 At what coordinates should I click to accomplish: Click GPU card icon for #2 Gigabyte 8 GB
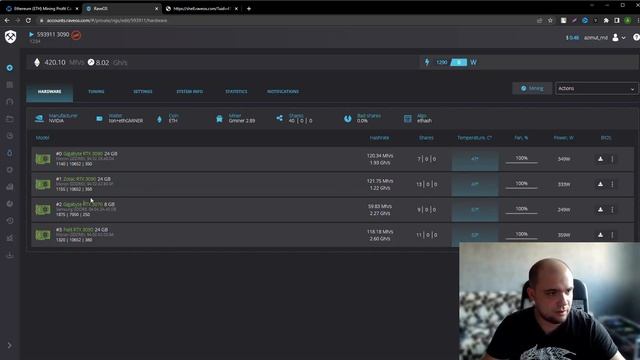click(43, 209)
